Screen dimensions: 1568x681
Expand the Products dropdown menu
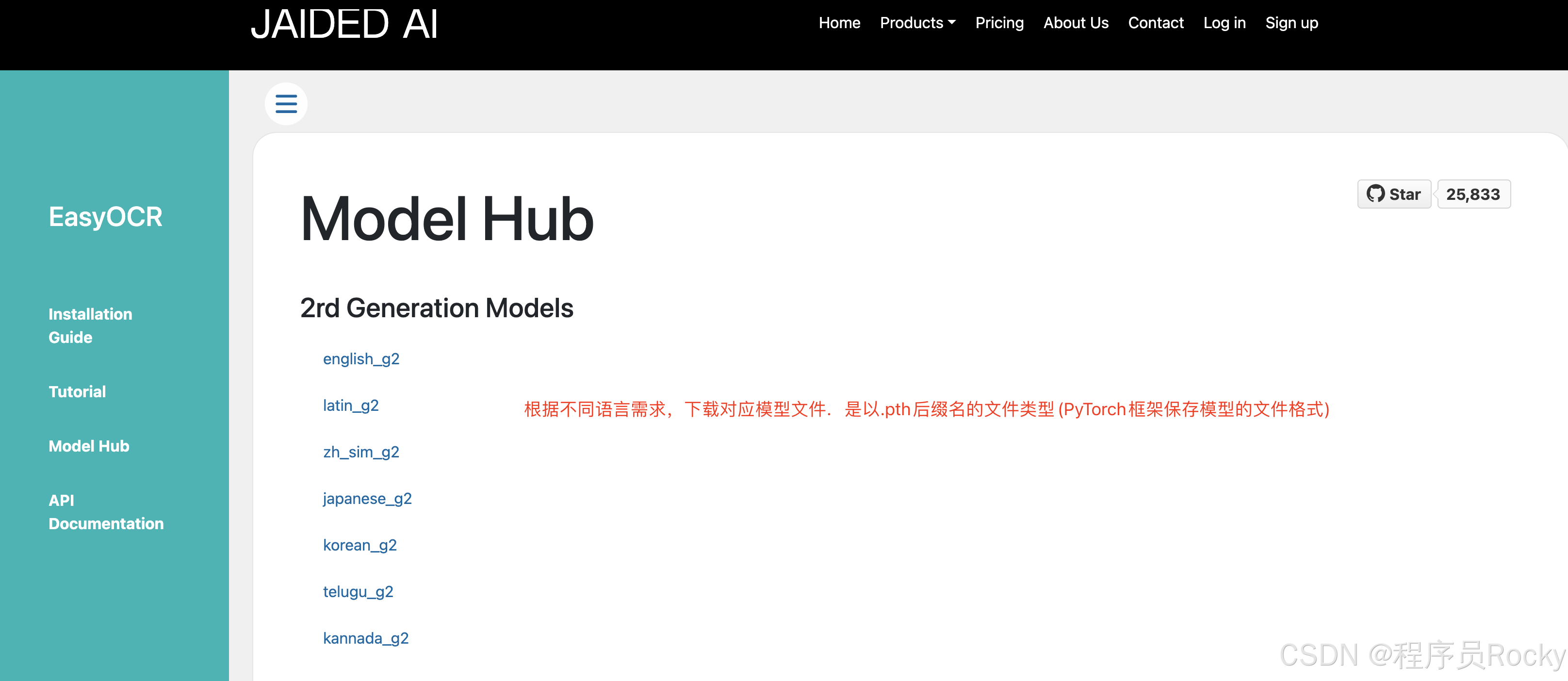pos(917,23)
